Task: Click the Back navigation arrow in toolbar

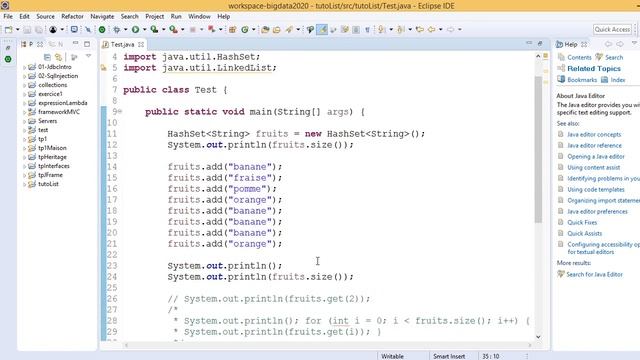Action: tap(431, 29)
